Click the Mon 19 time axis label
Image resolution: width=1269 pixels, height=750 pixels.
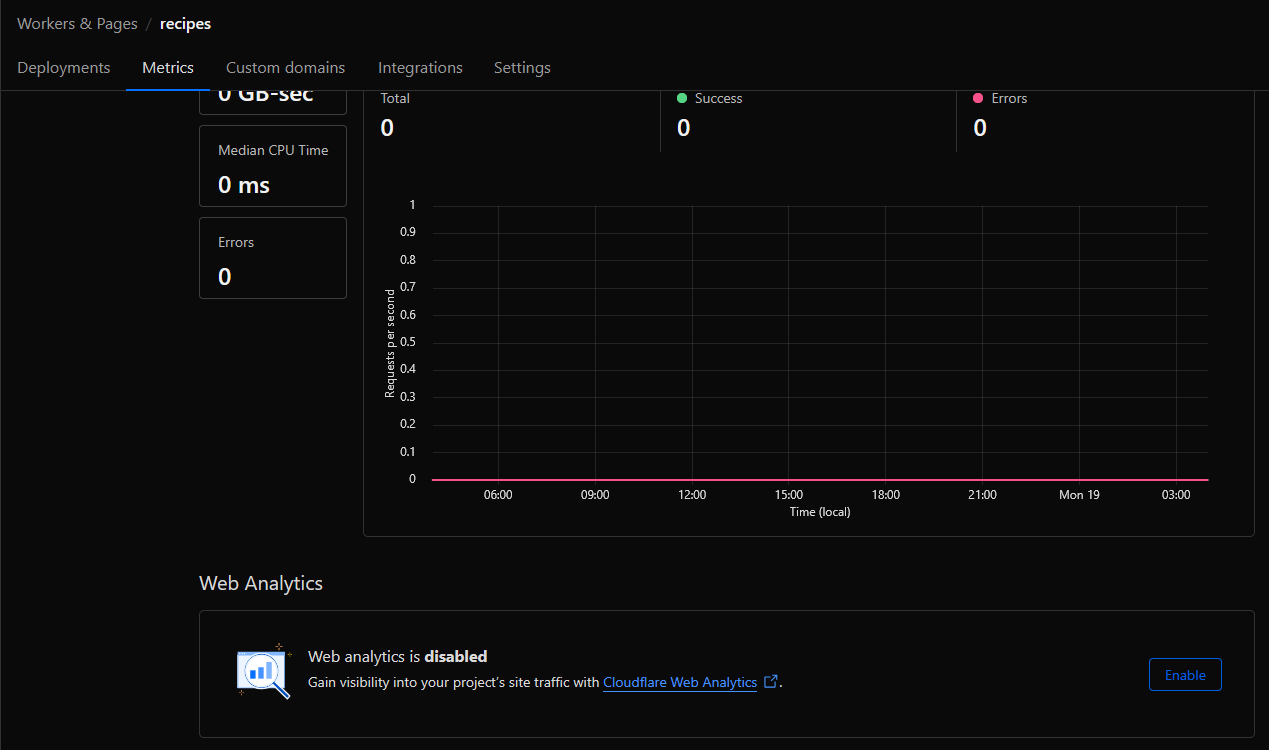coord(1079,495)
